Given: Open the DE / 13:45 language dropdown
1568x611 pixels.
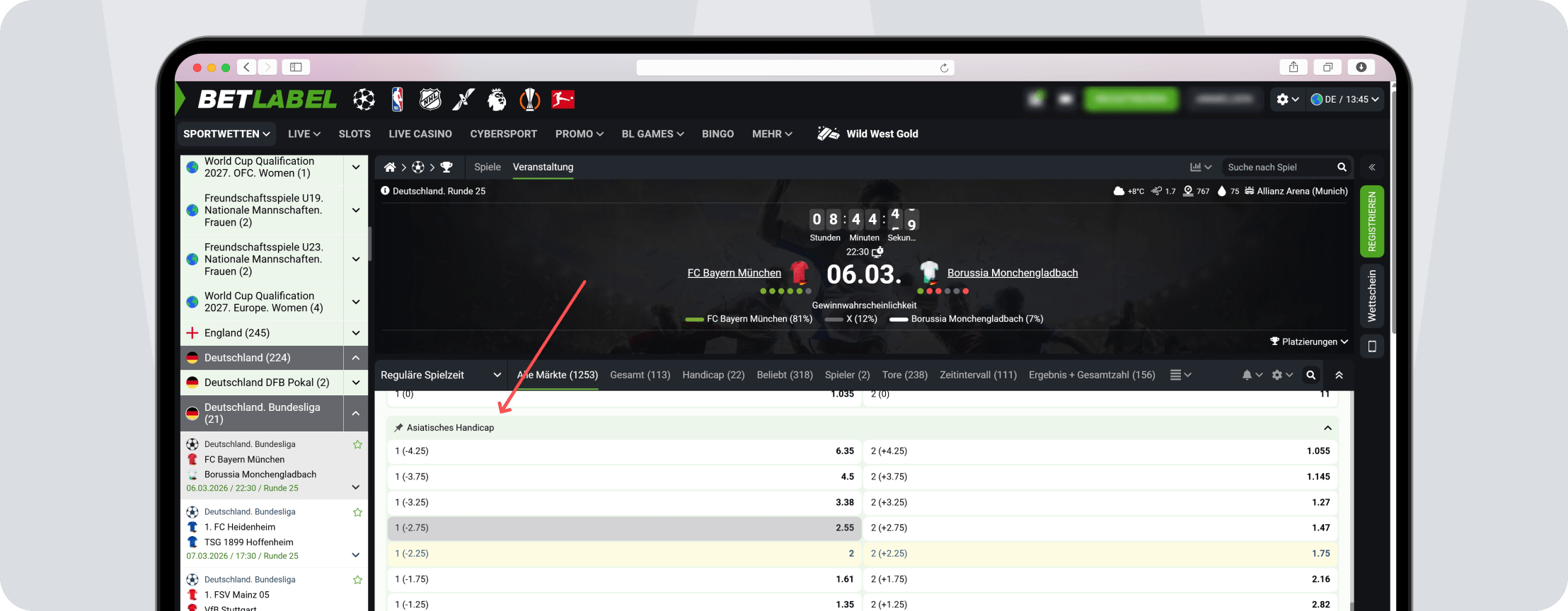Looking at the screenshot, I should tap(1345, 100).
